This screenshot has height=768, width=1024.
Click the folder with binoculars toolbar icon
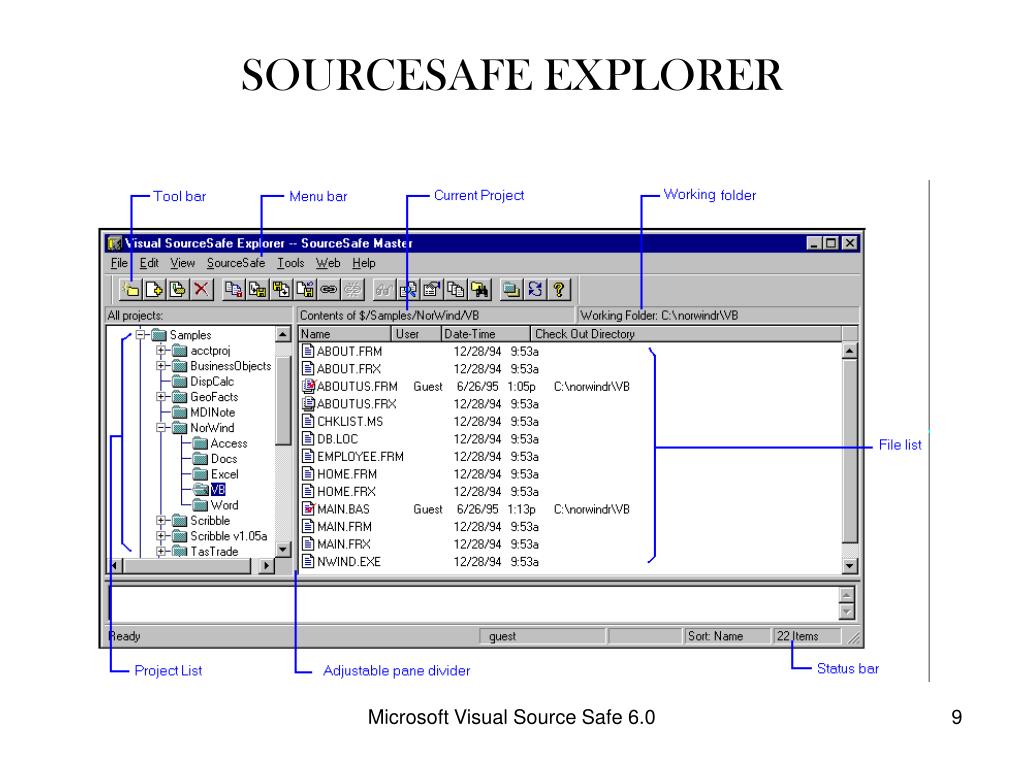click(x=479, y=289)
